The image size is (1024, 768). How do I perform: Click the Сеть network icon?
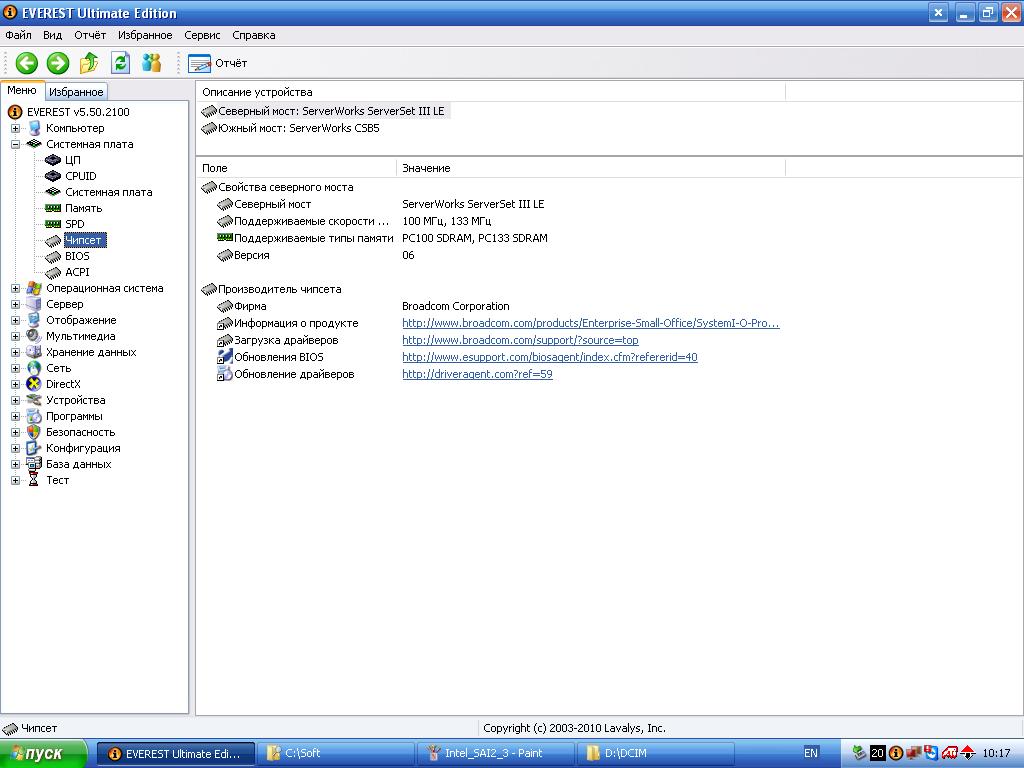(x=34, y=368)
